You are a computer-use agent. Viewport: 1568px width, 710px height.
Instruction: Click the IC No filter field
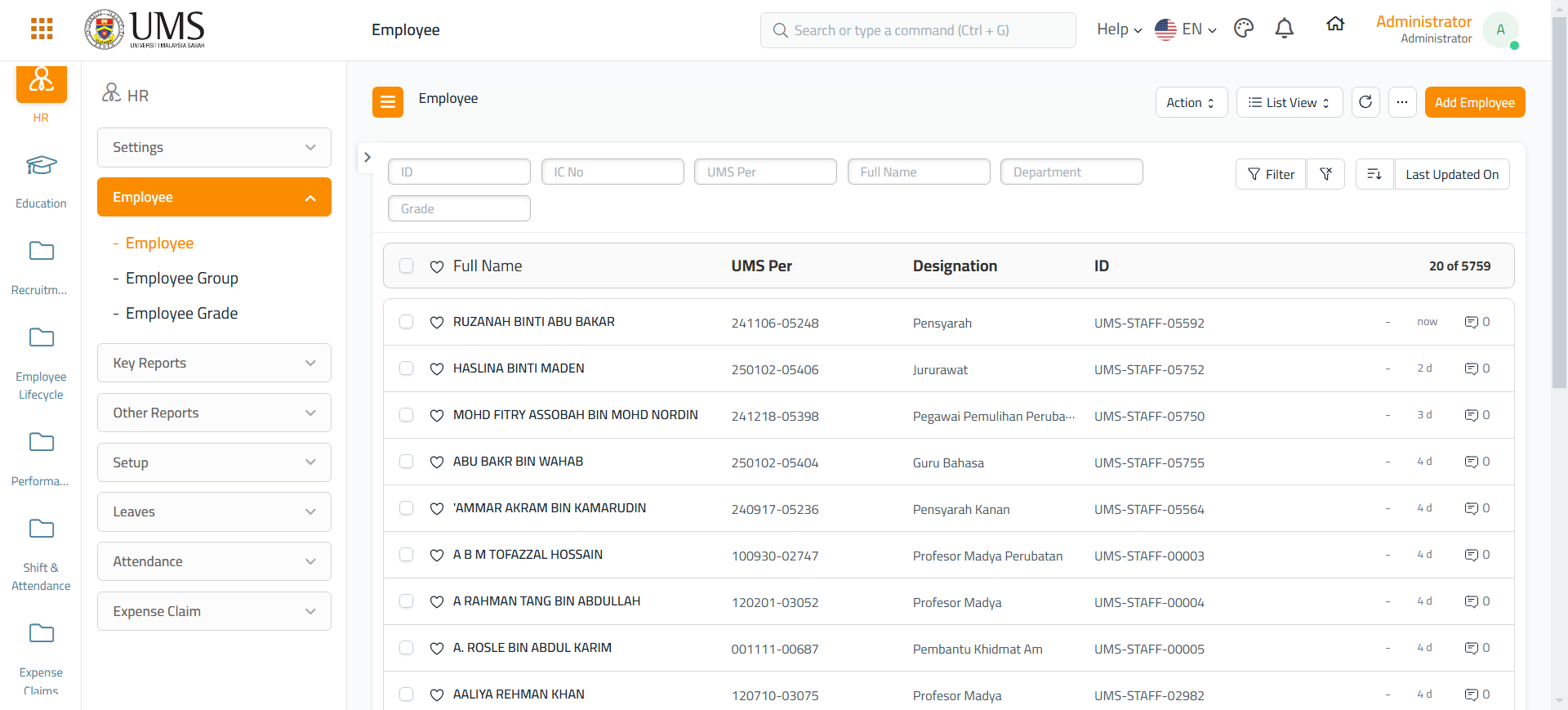(612, 172)
